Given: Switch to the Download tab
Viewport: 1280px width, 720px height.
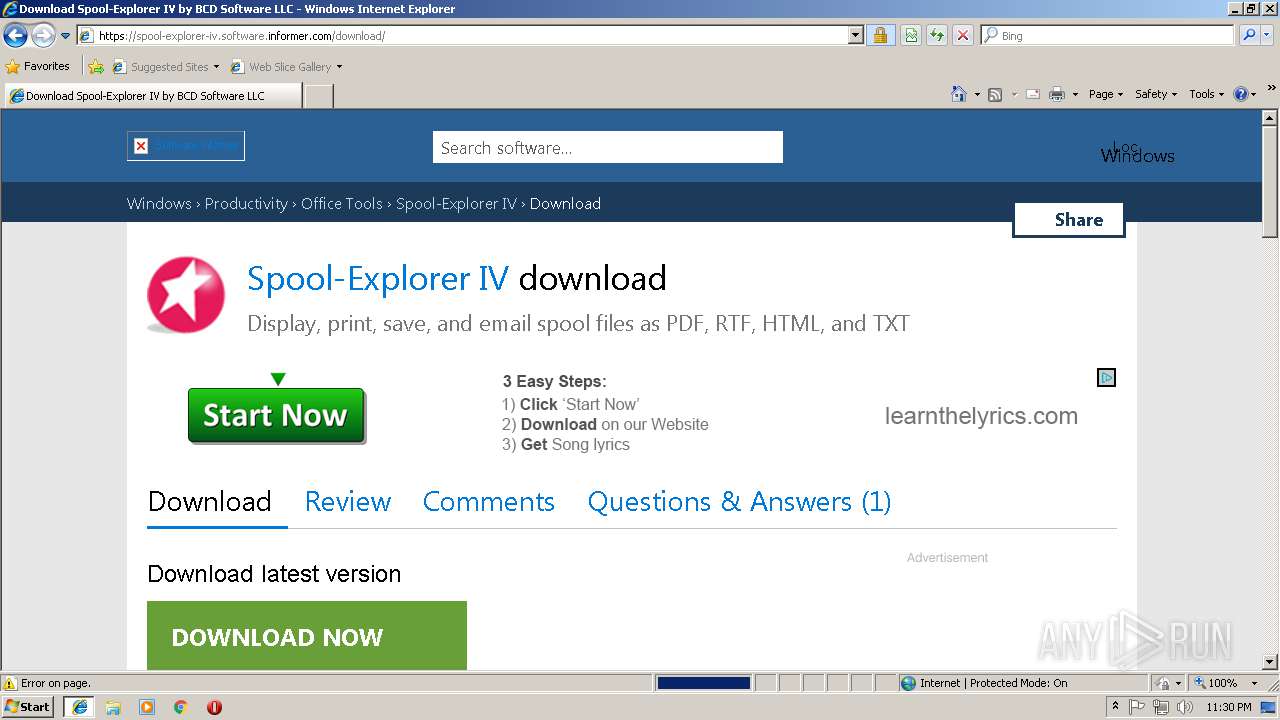Looking at the screenshot, I should [x=210, y=501].
